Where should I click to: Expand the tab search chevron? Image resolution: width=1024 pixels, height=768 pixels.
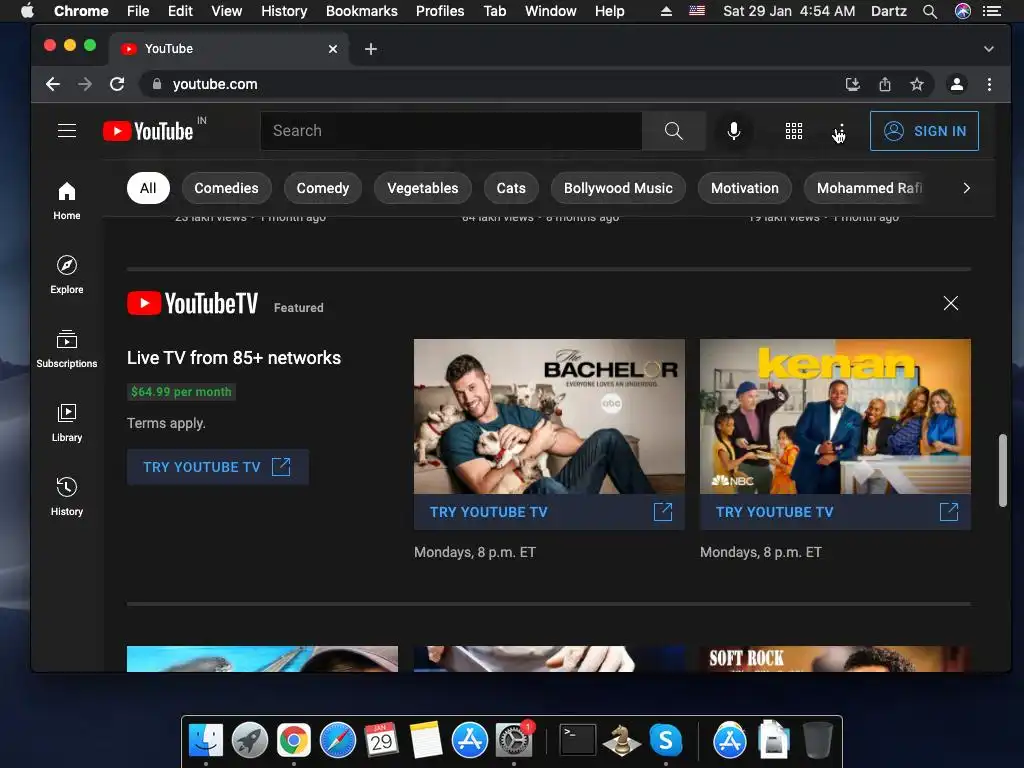click(989, 49)
